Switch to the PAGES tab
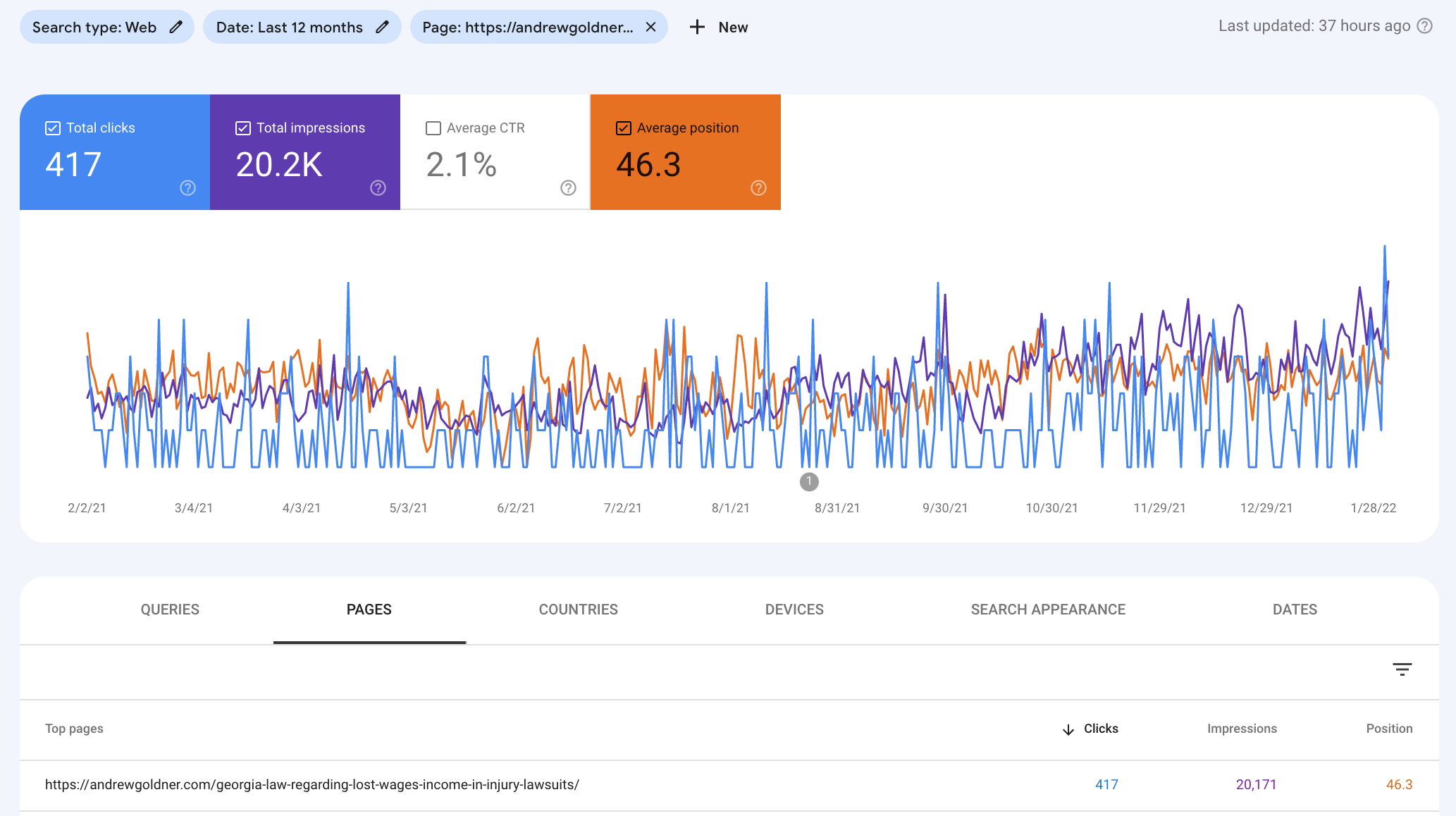This screenshot has height=816, width=1456. coord(369,610)
